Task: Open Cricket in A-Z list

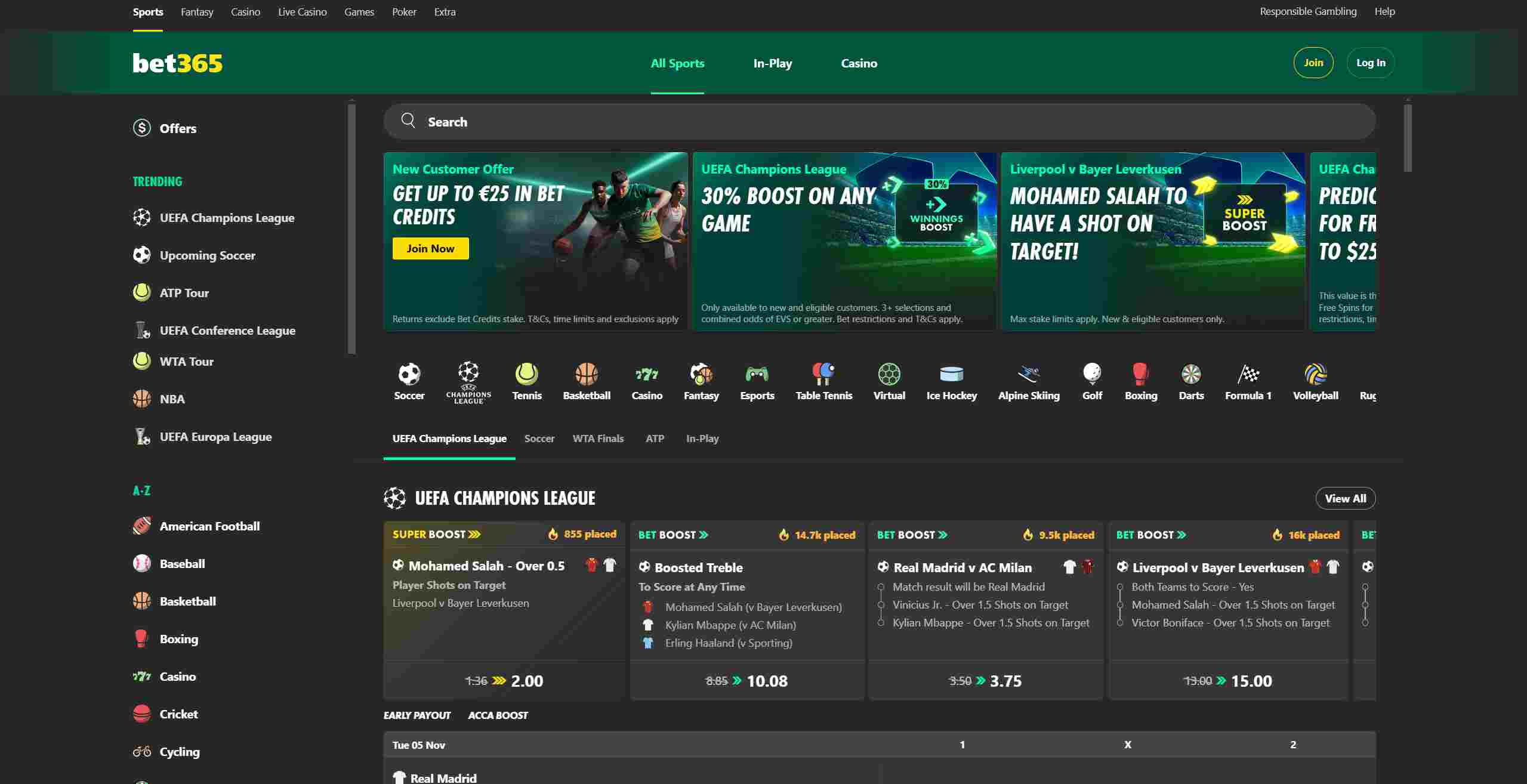Action: click(x=165, y=714)
